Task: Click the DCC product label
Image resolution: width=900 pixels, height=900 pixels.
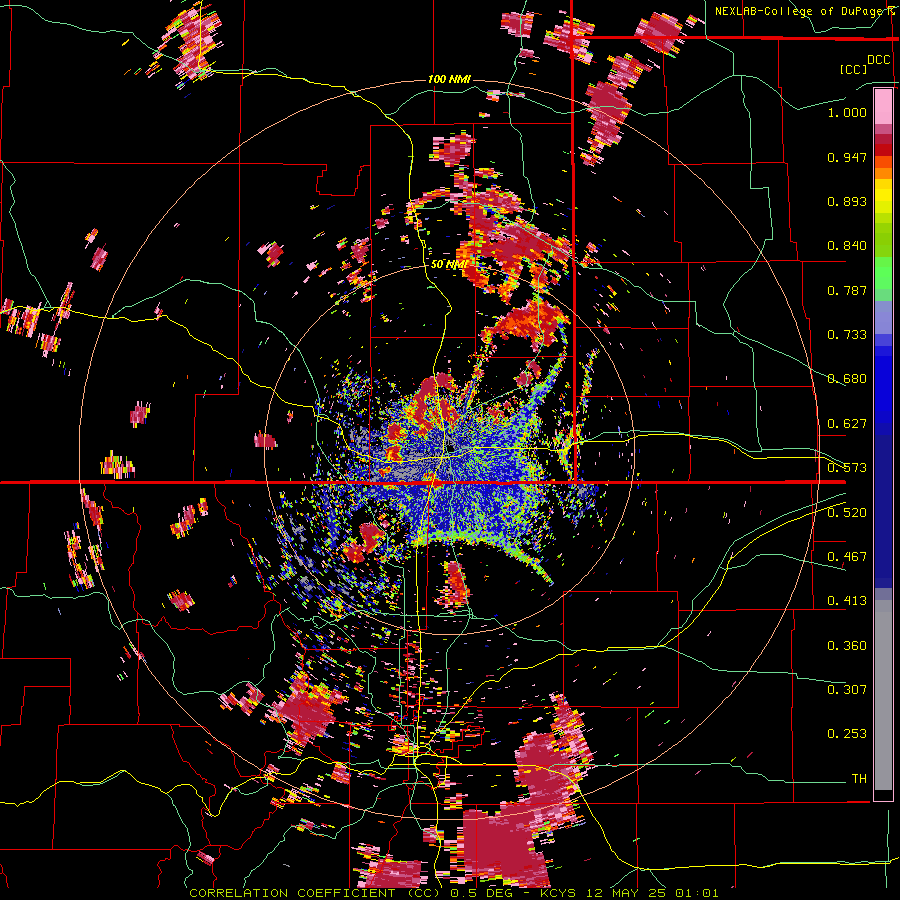Action: click(x=878, y=60)
